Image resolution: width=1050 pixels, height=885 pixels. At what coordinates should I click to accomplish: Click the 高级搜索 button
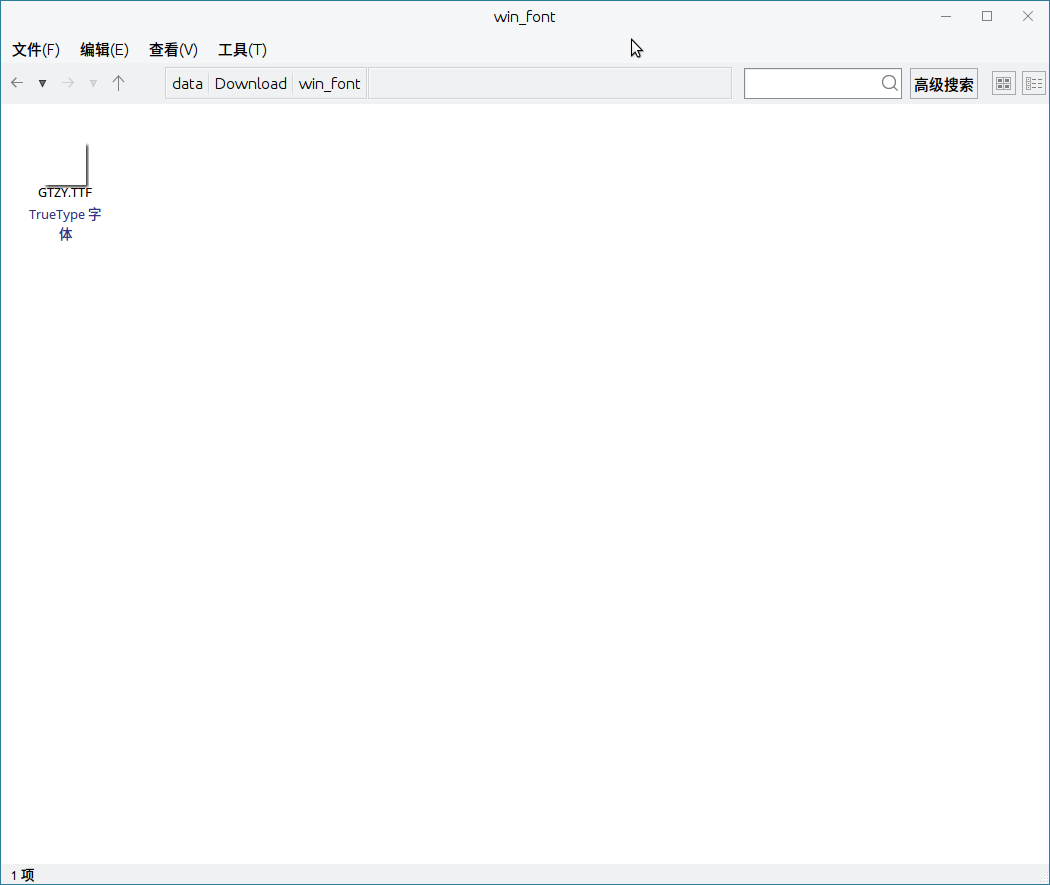pyautogui.click(x=944, y=84)
